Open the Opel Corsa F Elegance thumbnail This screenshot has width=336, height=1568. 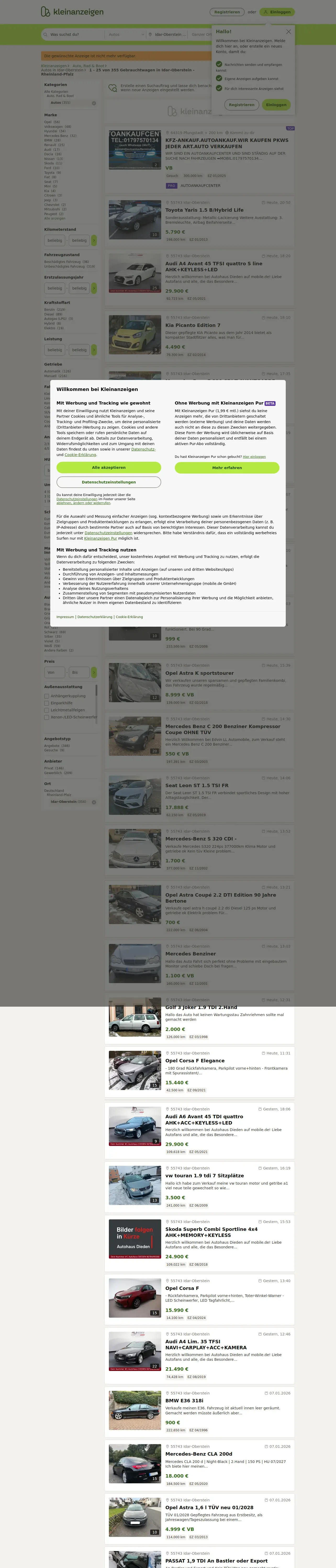pos(135,1070)
